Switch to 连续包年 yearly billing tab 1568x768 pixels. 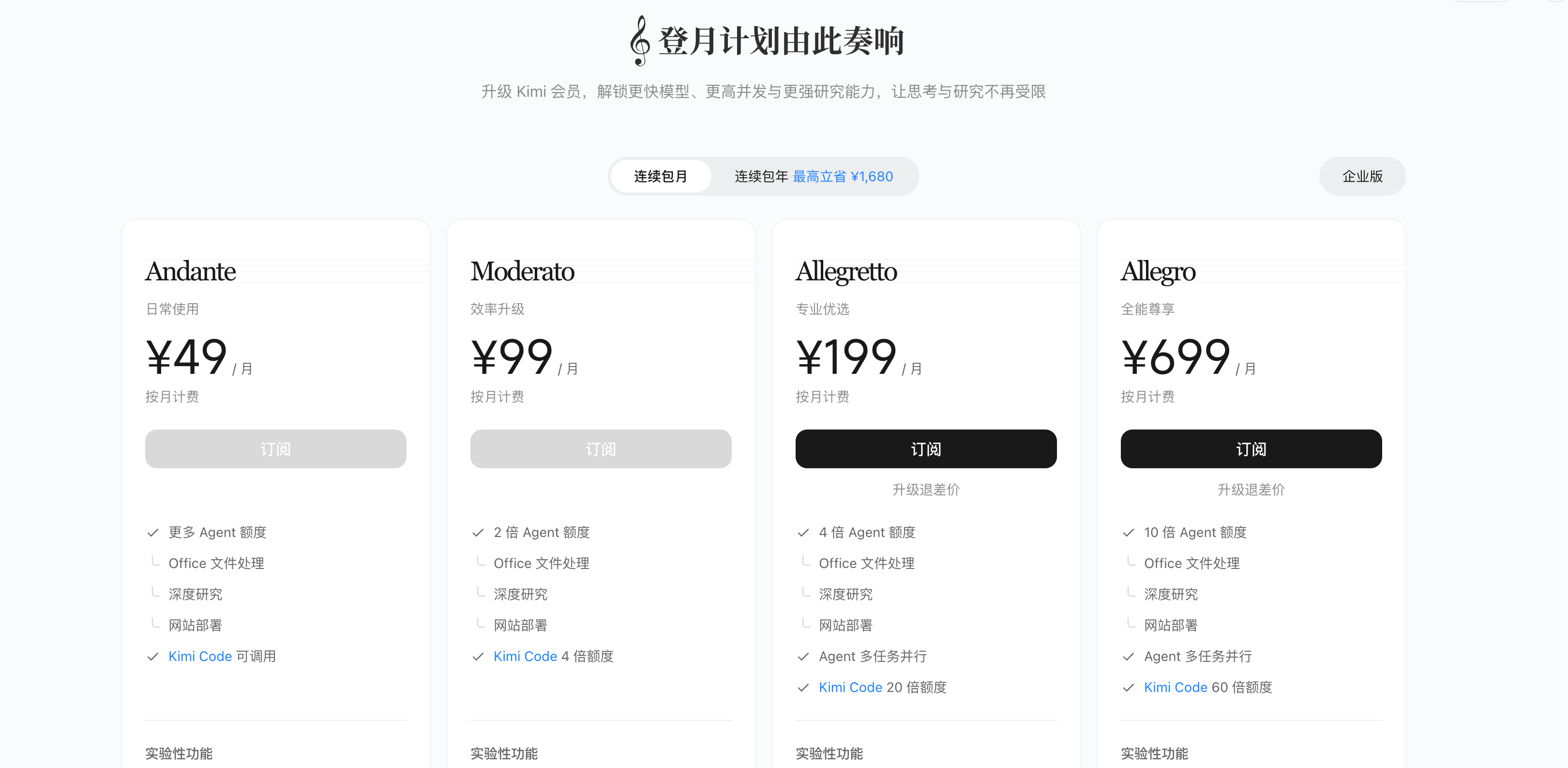[x=813, y=177]
